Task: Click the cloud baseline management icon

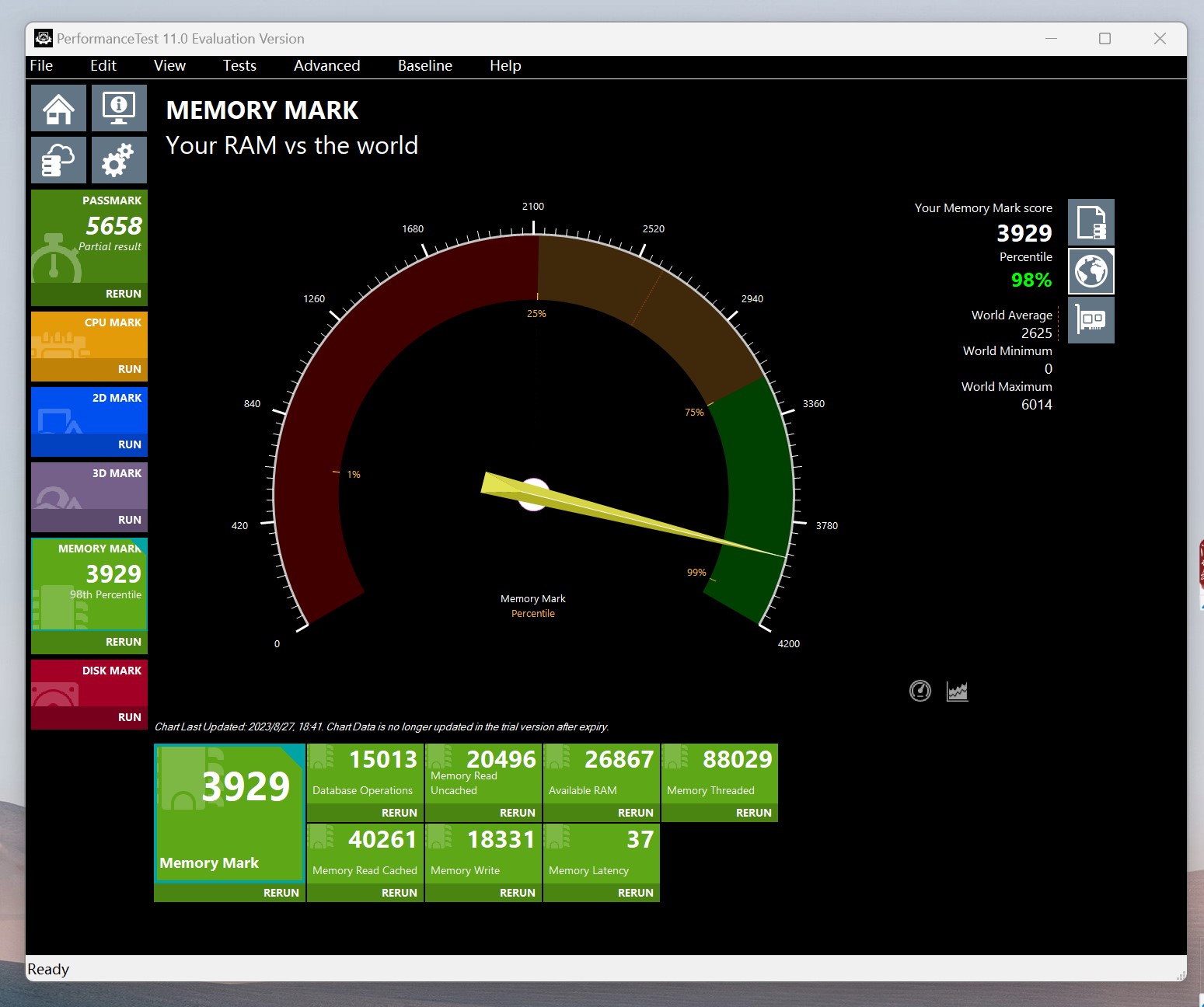Action: coord(58,160)
